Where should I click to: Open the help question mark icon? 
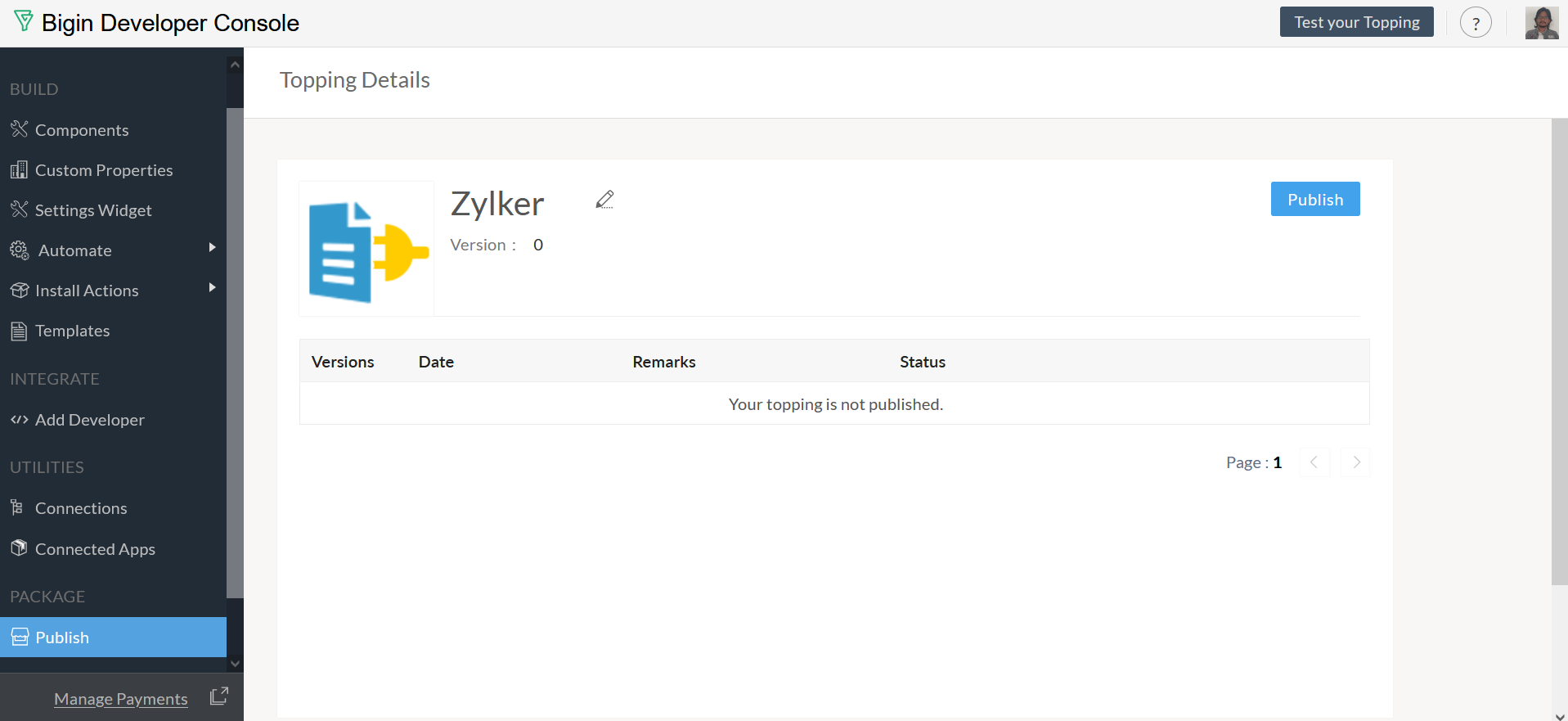pos(1476,23)
